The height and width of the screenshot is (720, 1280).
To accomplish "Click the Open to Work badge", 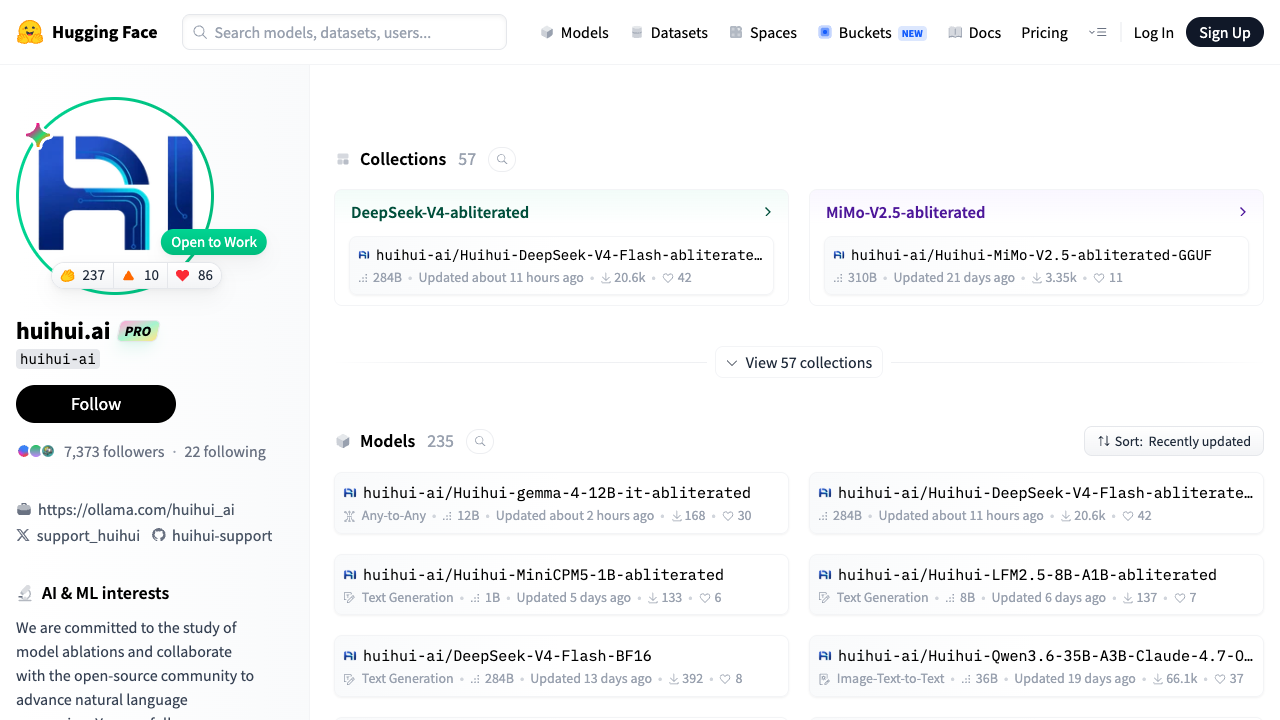I will click(x=214, y=242).
